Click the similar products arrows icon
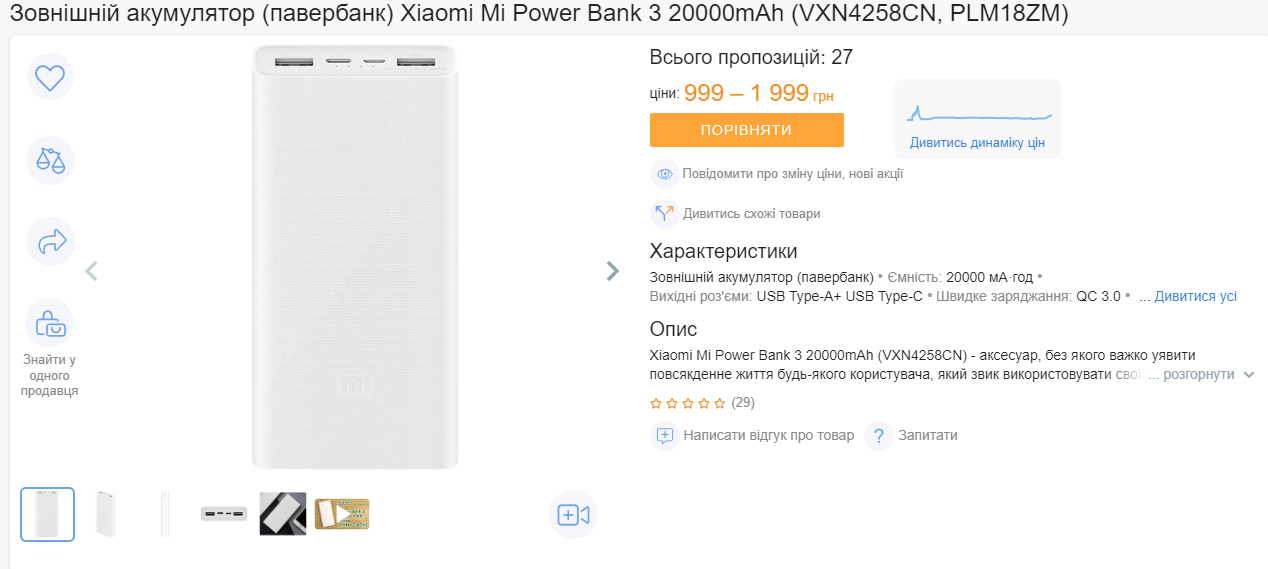 point(665,214)
